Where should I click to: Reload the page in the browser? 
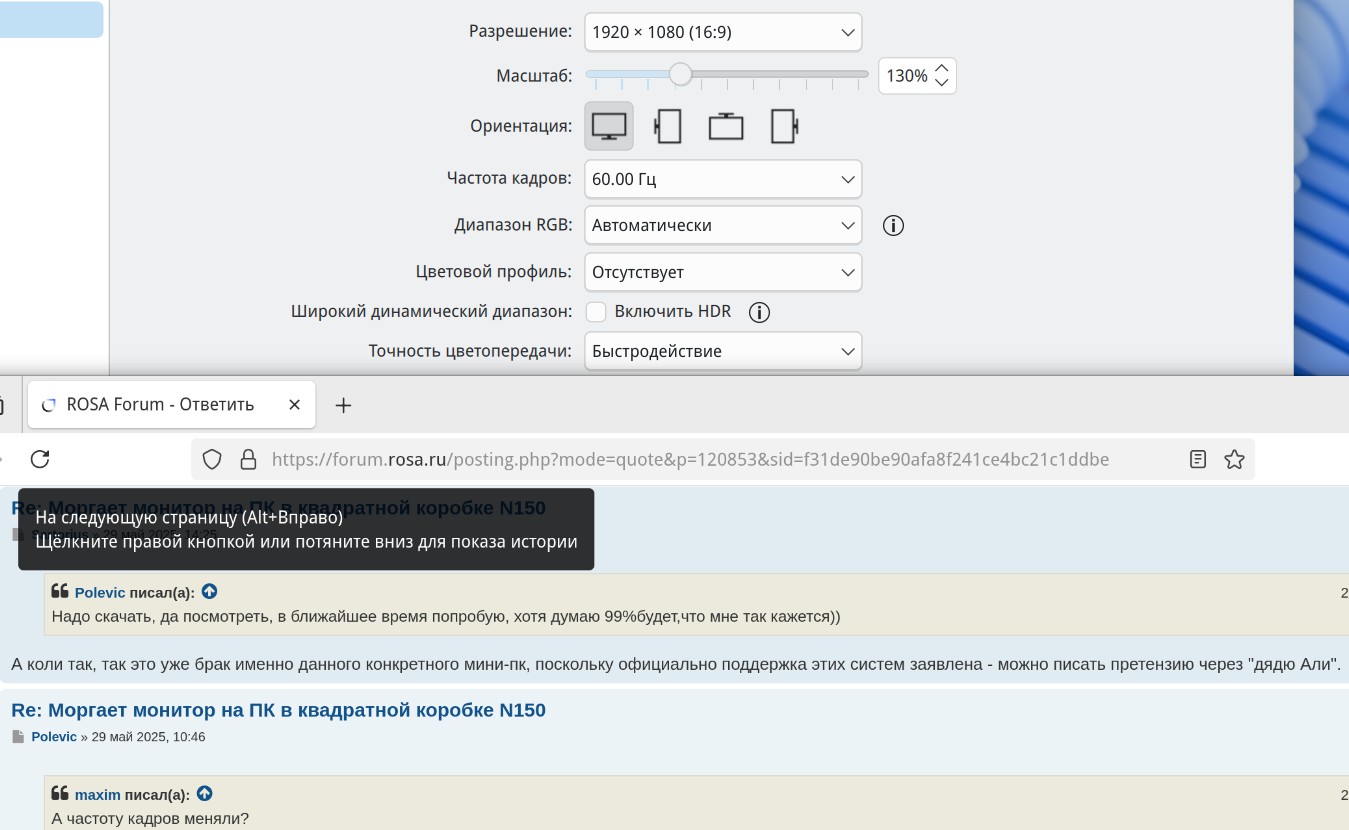[x=40, y=459]
